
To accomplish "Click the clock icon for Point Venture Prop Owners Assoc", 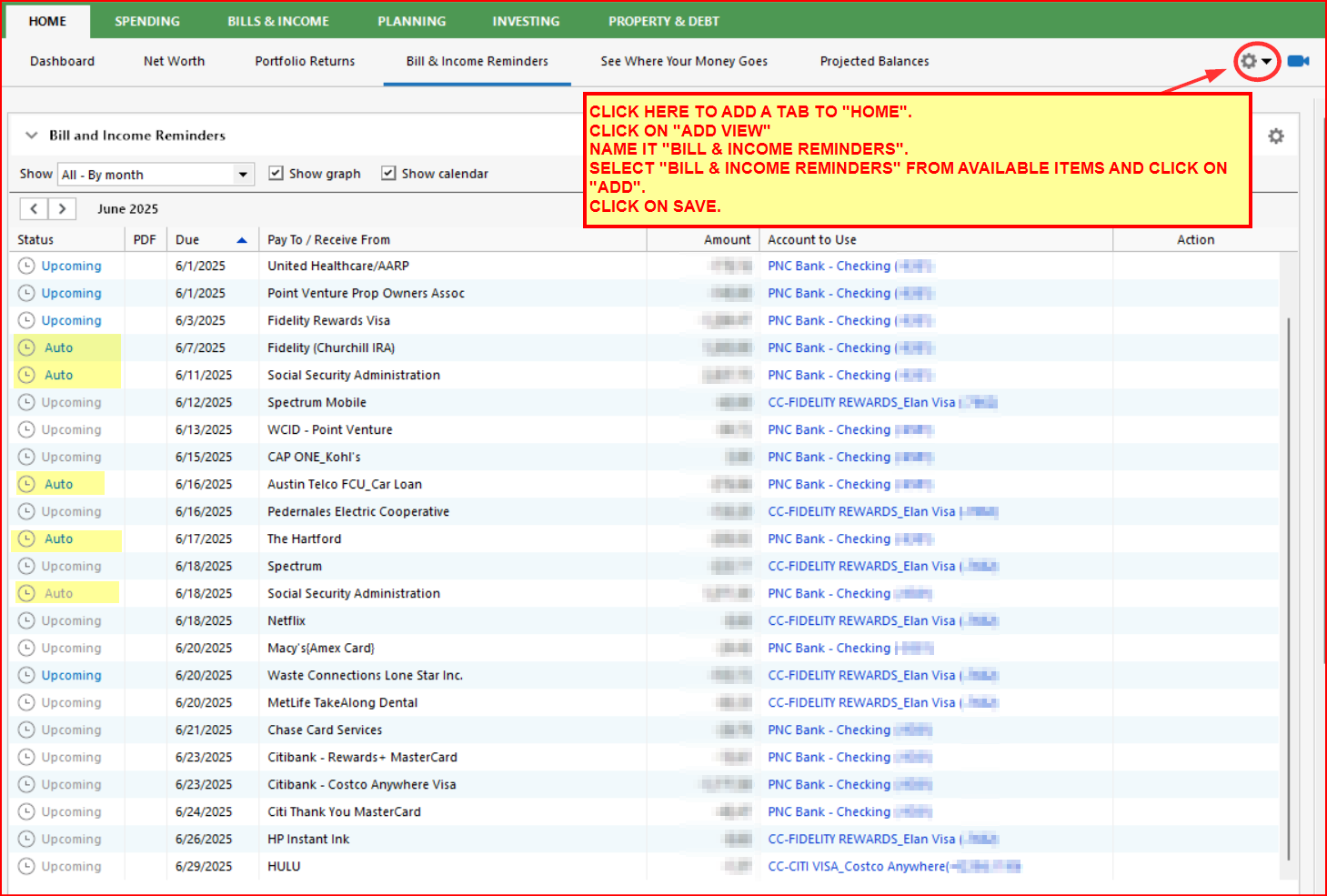I will 26,293.
